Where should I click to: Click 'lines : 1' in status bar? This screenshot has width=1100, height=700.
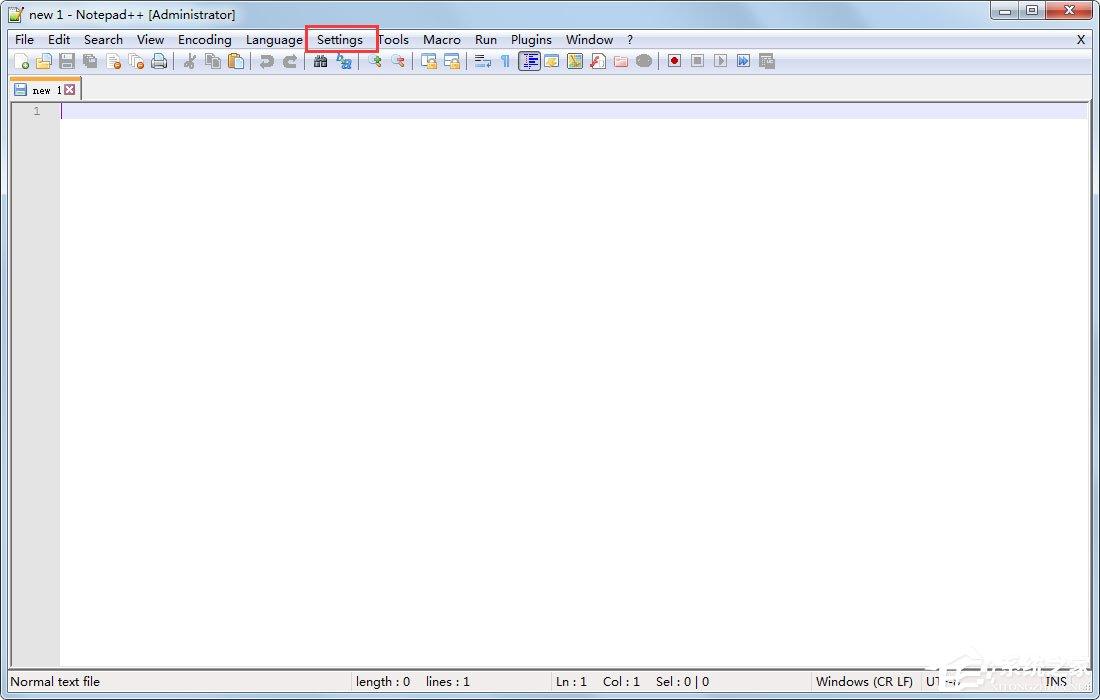(x=448, y=682)
